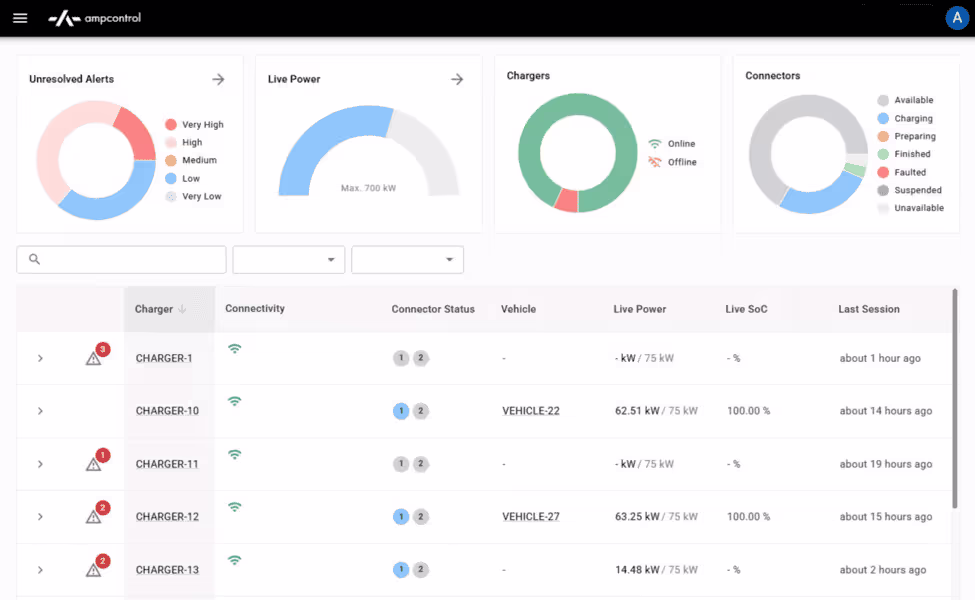The height and width of the screenshot is (600, 975).
Task: Expand the CHARGER-1 row
Action: (x=40, y=358)
